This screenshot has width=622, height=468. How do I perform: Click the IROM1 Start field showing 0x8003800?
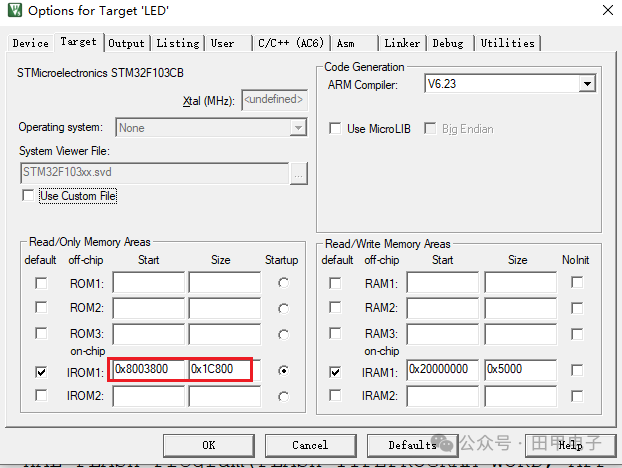point(149,370)
